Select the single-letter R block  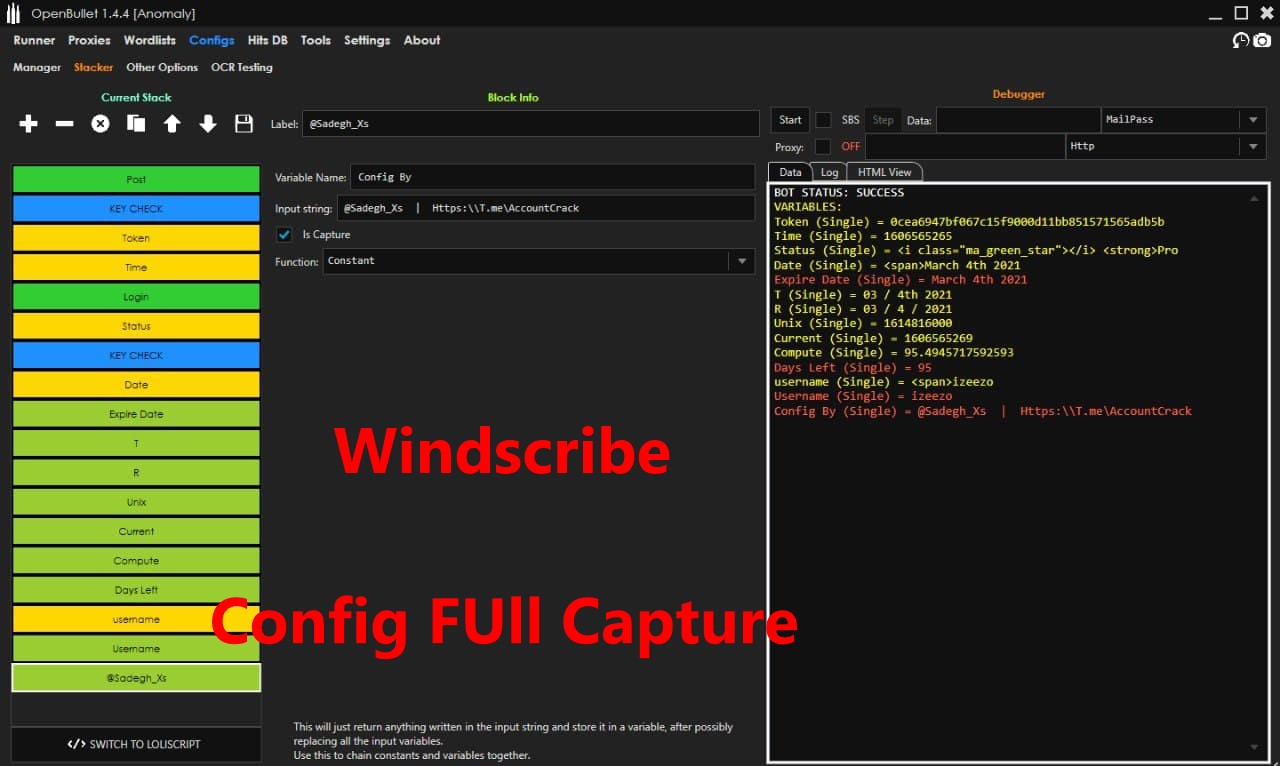pos(136,472)
